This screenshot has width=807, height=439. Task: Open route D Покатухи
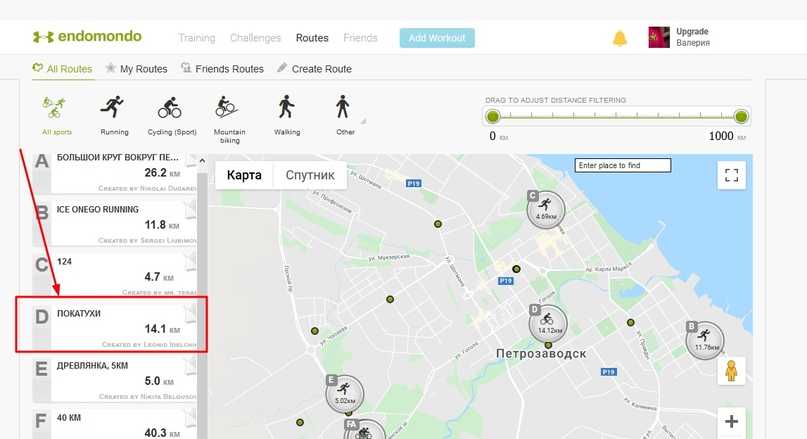pyautogui.click(x=116, y=328)
